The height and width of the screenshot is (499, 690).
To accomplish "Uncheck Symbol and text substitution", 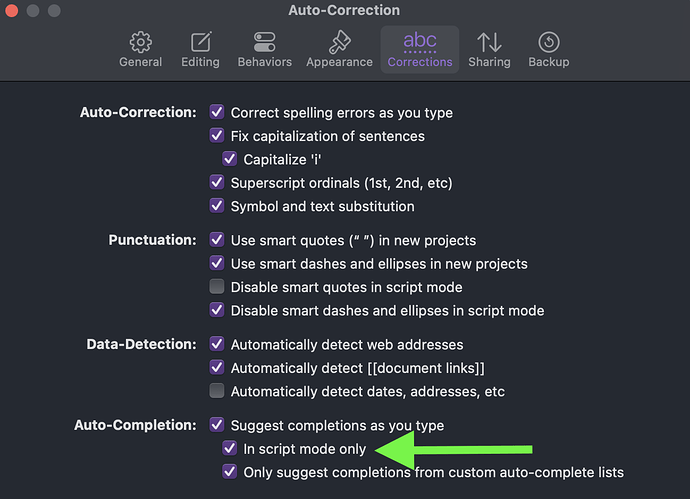I will 217,205.
